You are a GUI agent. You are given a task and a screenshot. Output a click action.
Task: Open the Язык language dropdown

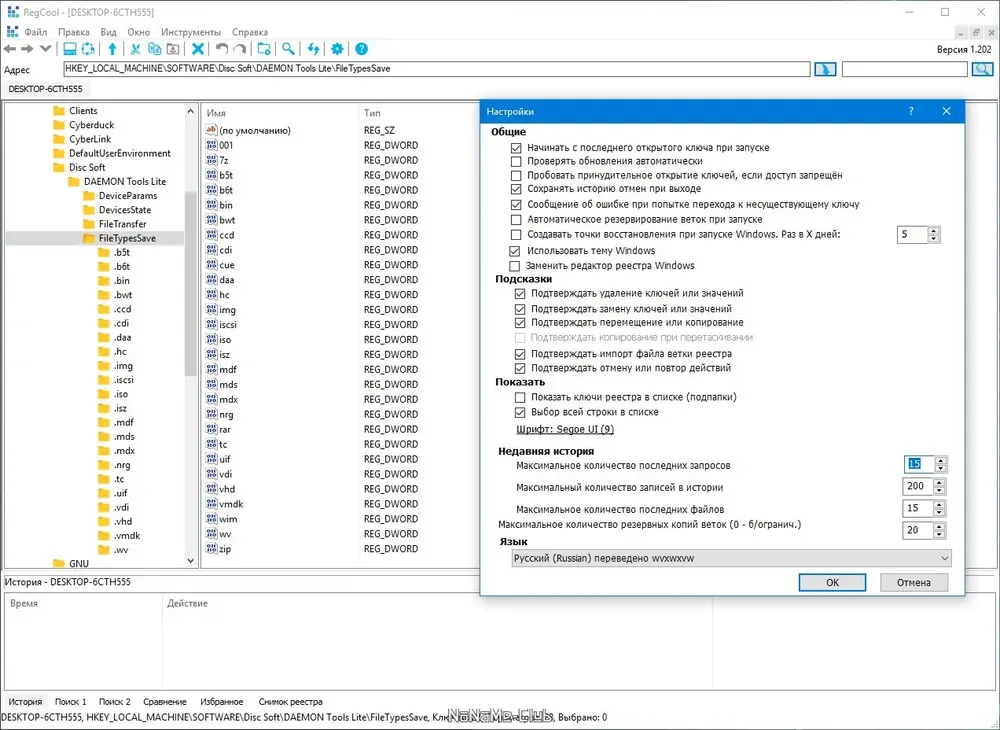tap(731, 558)
